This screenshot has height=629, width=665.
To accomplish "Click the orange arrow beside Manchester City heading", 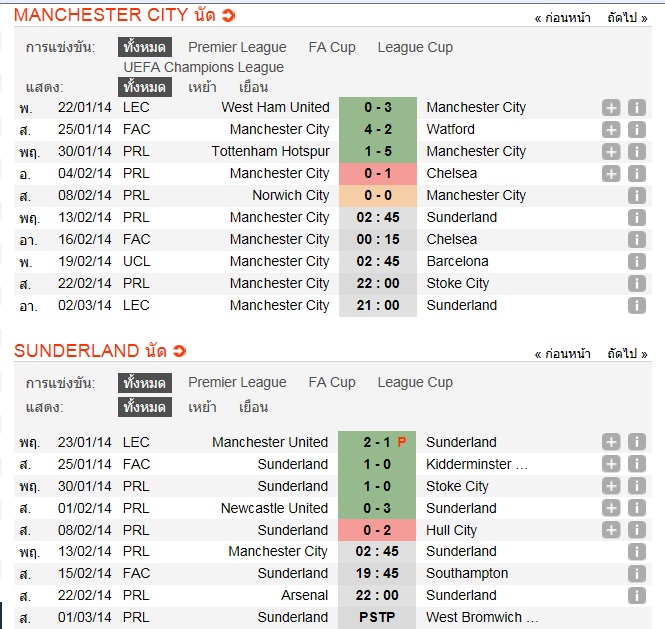I will click(x=228, y=16).
